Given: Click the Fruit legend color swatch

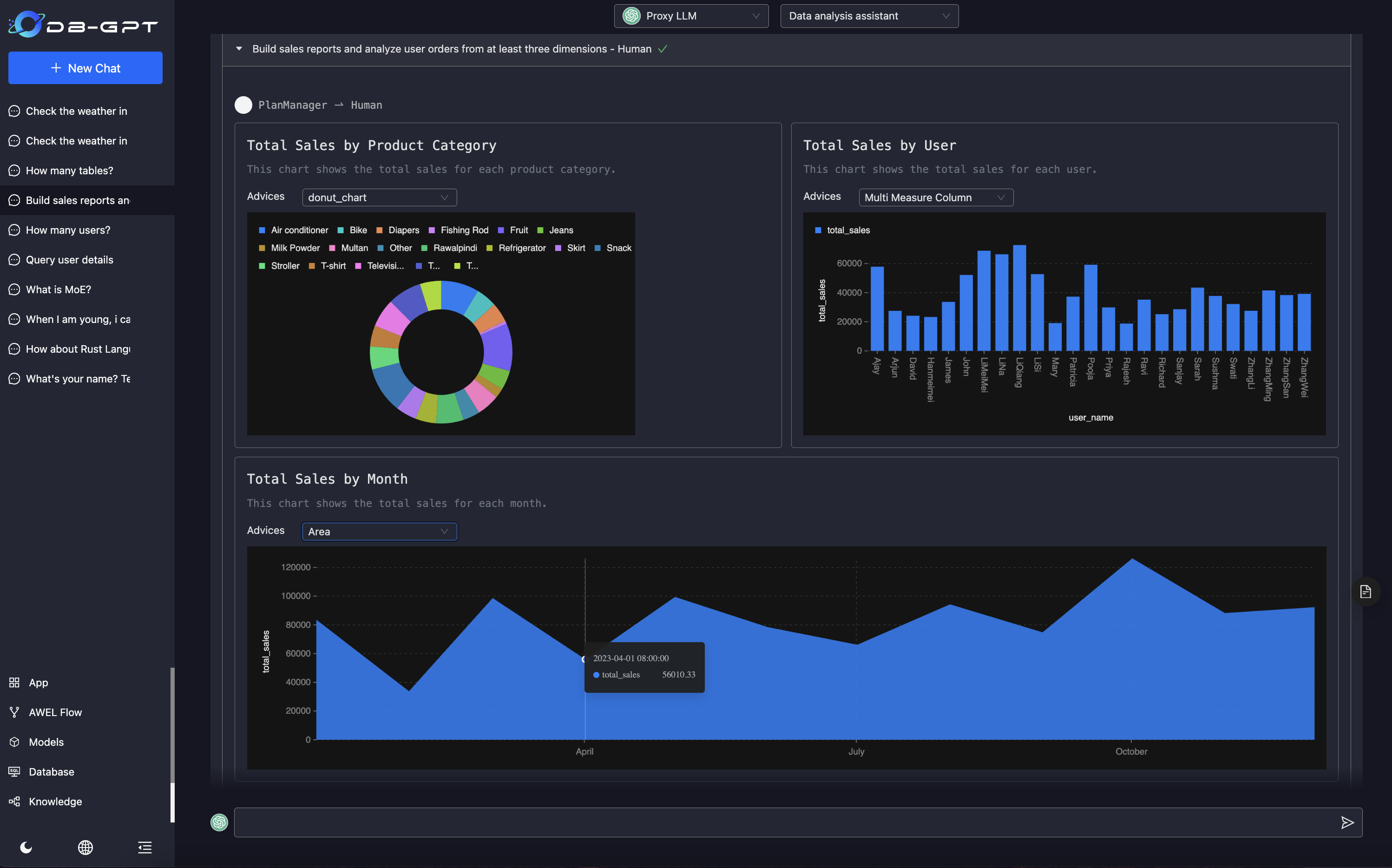Looking at the screenshot, I should point(501,230).
